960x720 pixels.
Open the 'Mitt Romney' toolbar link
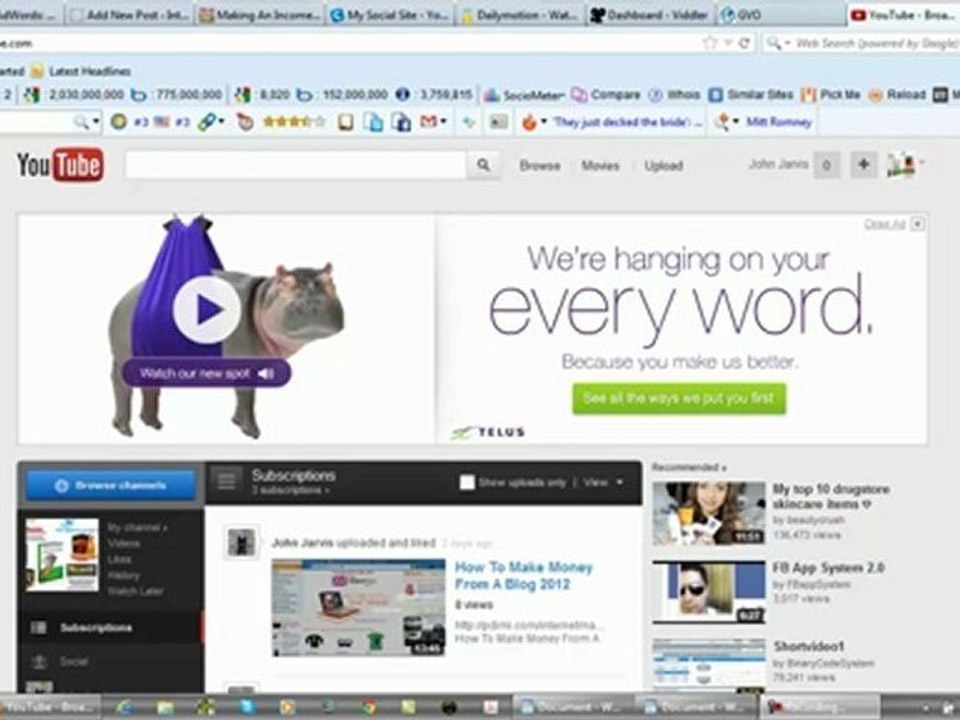(x=779, y=122)
